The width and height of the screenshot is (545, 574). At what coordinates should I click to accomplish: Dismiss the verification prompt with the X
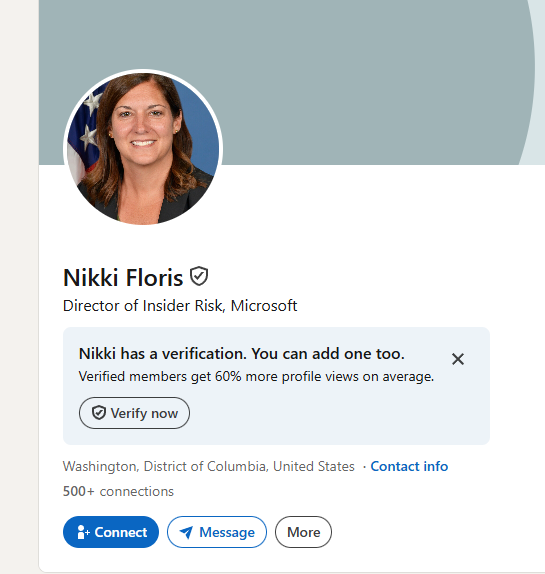click(458, 359)
